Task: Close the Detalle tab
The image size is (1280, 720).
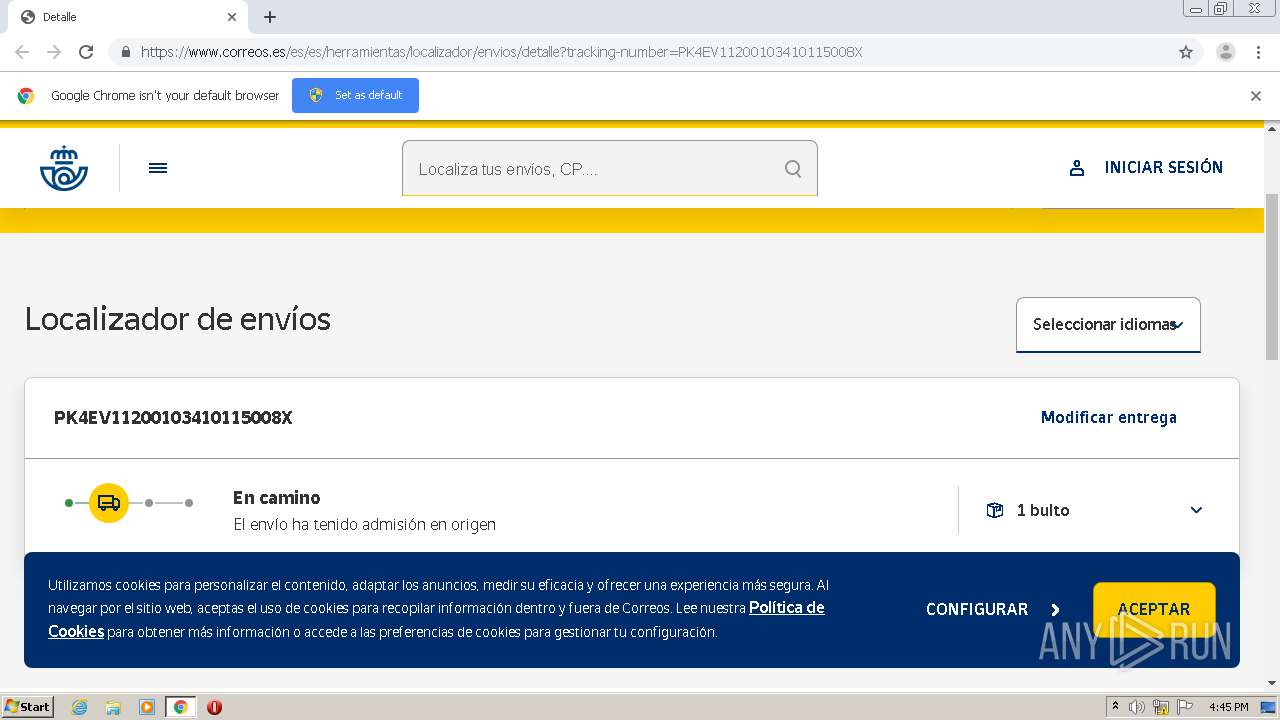Action: click(x=232, y=17)
